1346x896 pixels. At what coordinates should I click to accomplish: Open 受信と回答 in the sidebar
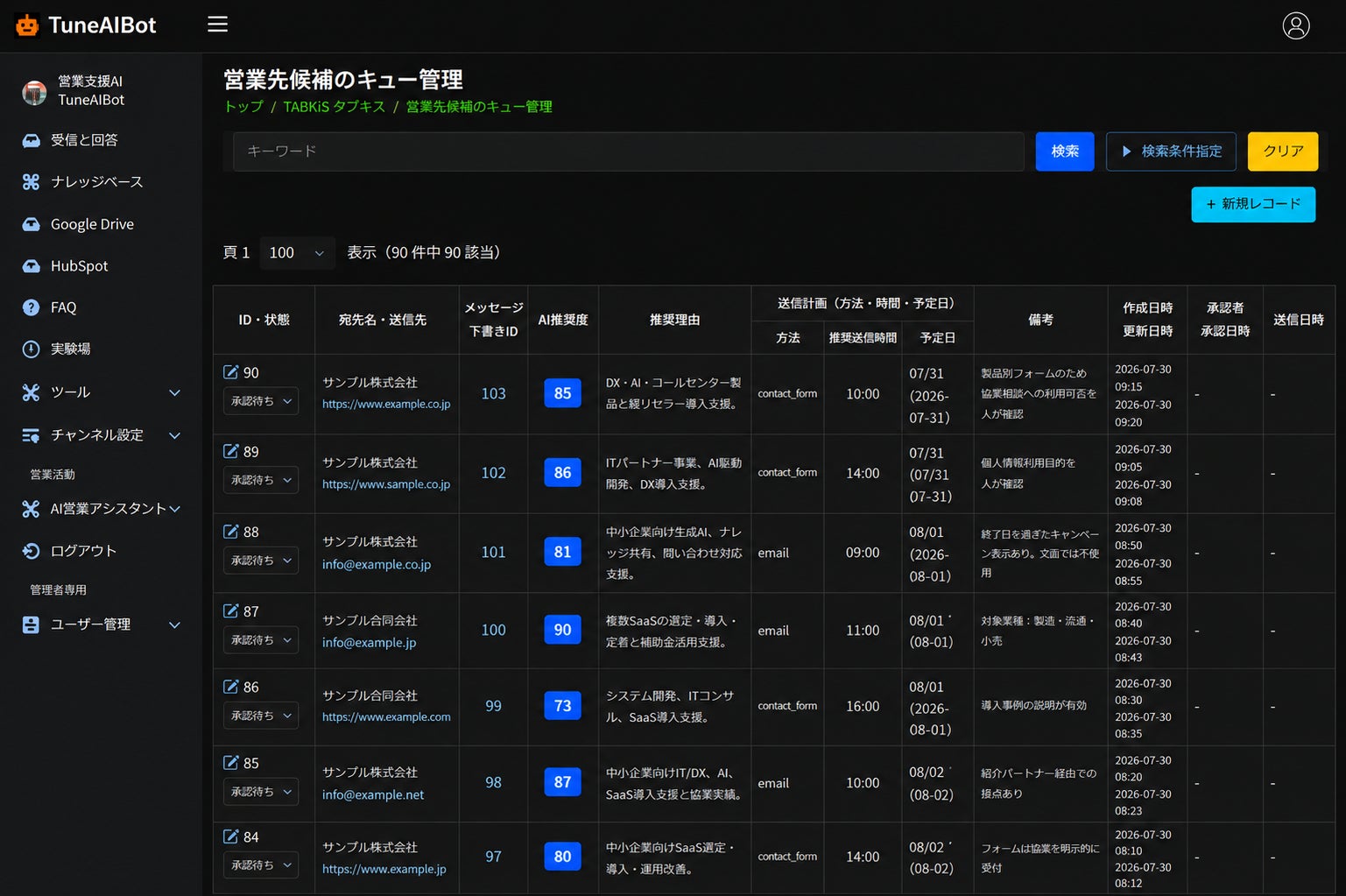click(x=84, y=140)
